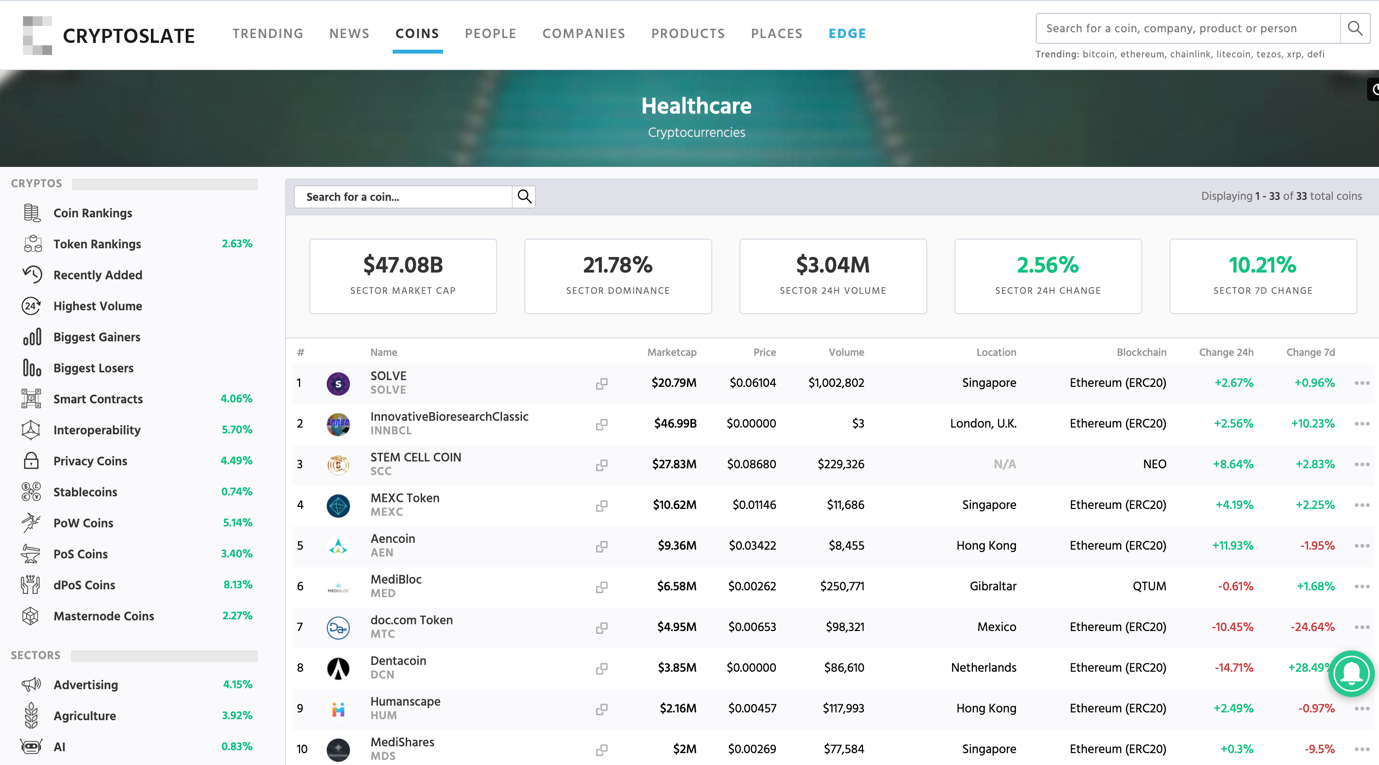This screenshot has height=765, width=1379.
Task: Click the Masternode Coins icon
Action: coord(32,616)
